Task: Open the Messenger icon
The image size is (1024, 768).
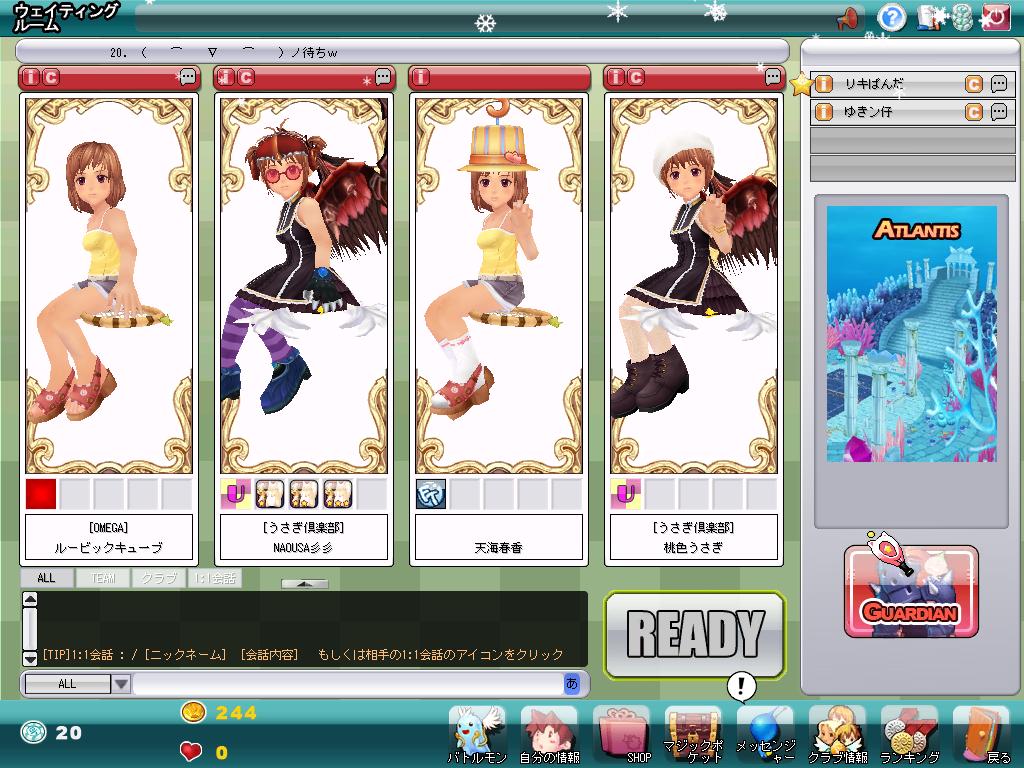Action: [765, 735]
